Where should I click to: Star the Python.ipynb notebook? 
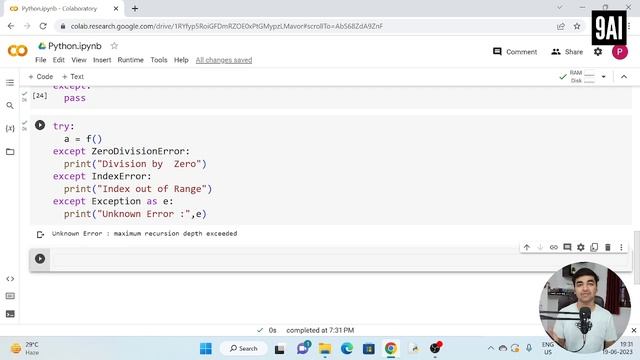tap(114, 46)
